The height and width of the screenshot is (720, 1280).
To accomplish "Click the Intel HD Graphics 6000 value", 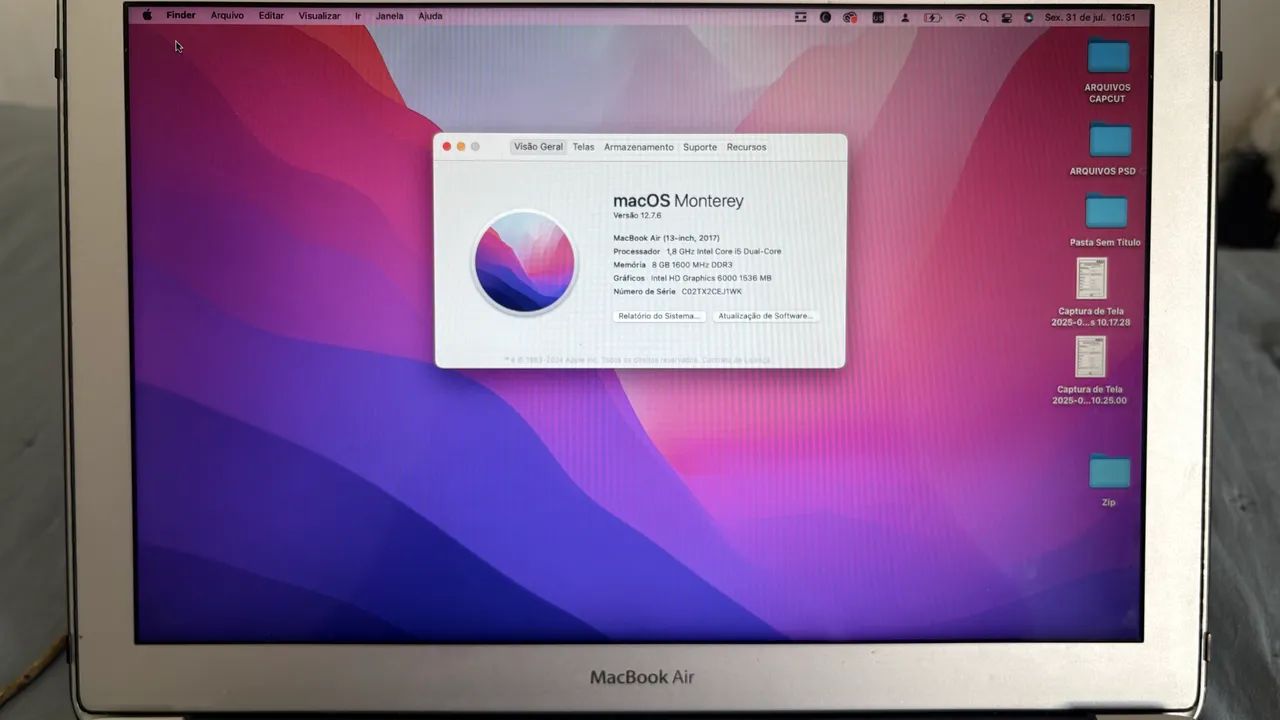I will [x=711, y=278].
